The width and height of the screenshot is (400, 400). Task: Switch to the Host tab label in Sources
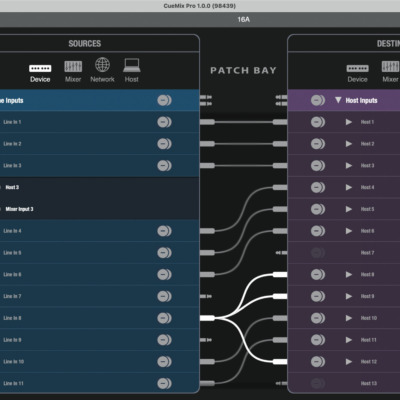point(132,79)
